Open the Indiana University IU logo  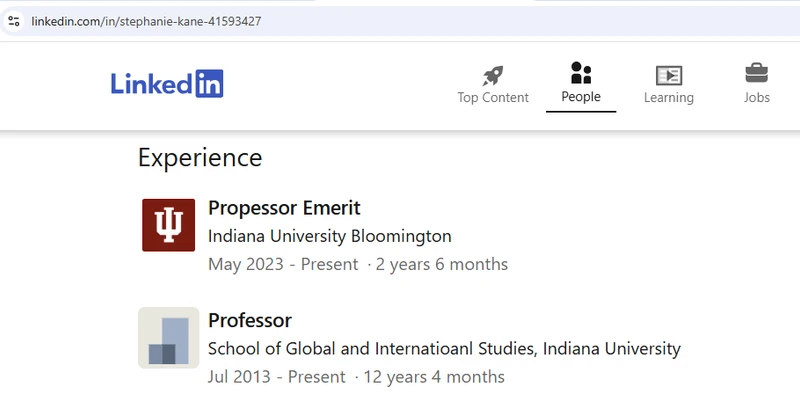[168, 225]
